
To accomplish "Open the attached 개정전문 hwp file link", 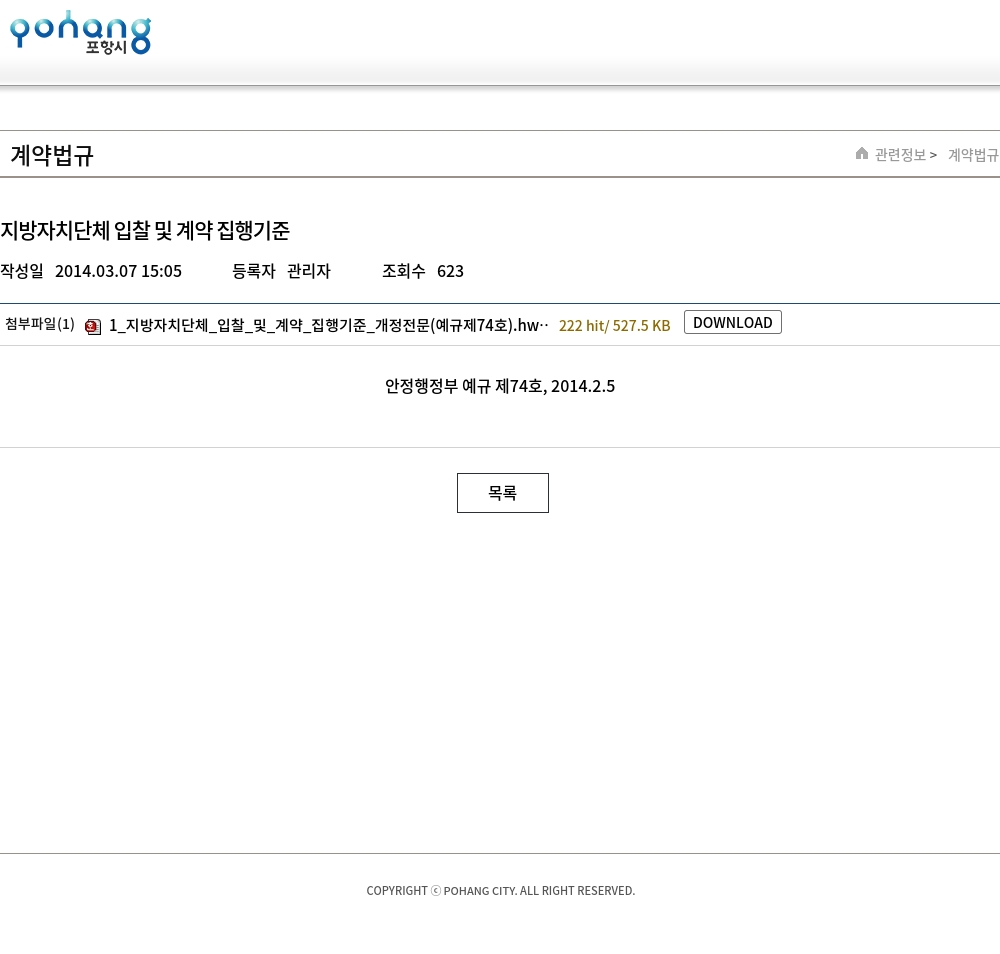I will (x=328, y=325).
